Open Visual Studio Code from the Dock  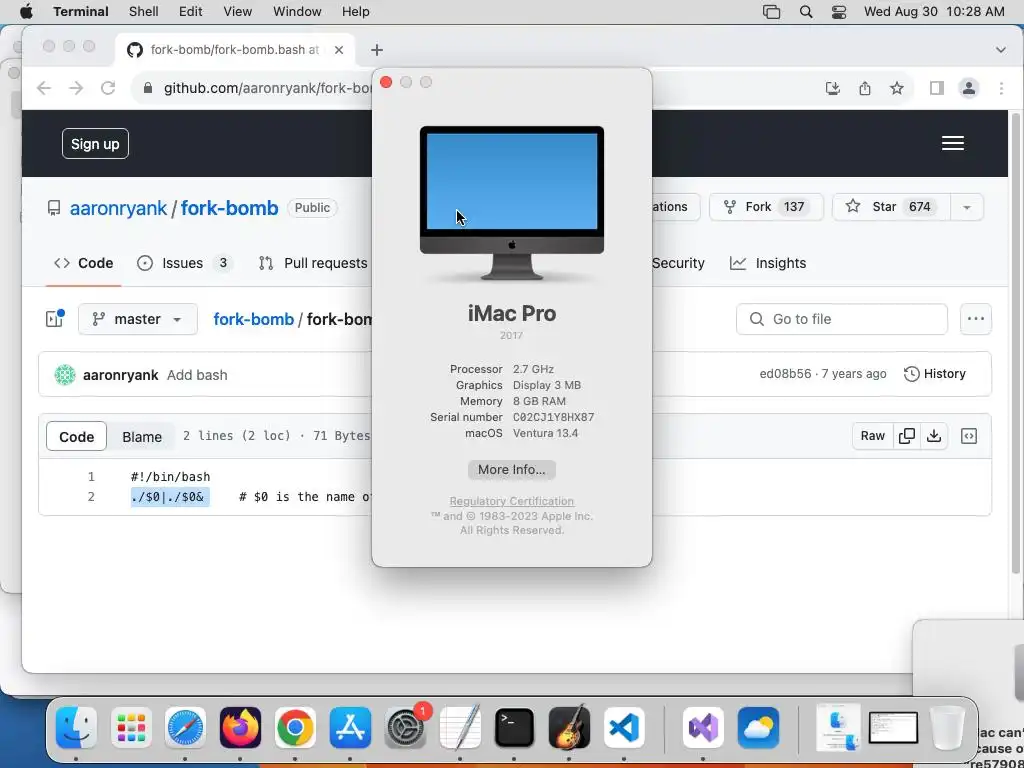pos(624,728)
